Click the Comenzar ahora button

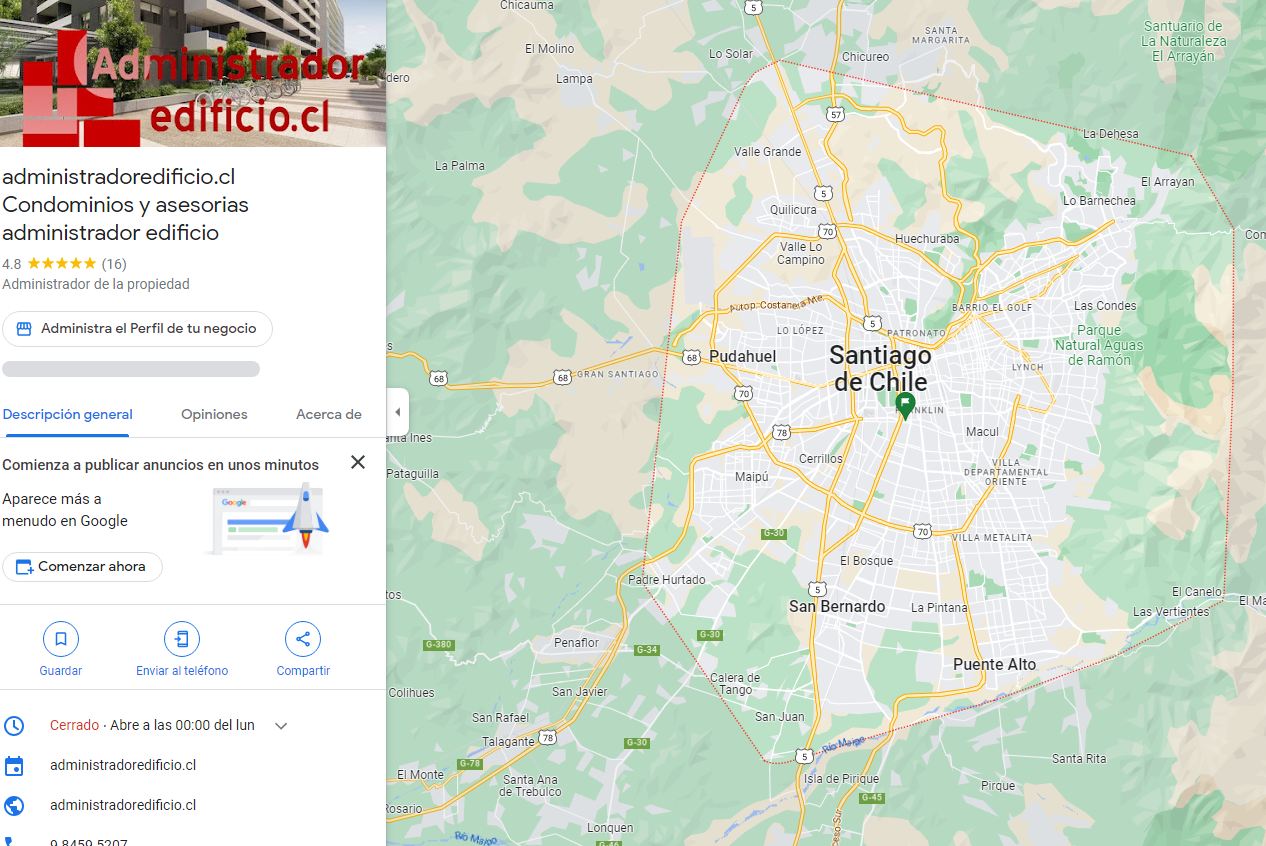pos(82,566)
